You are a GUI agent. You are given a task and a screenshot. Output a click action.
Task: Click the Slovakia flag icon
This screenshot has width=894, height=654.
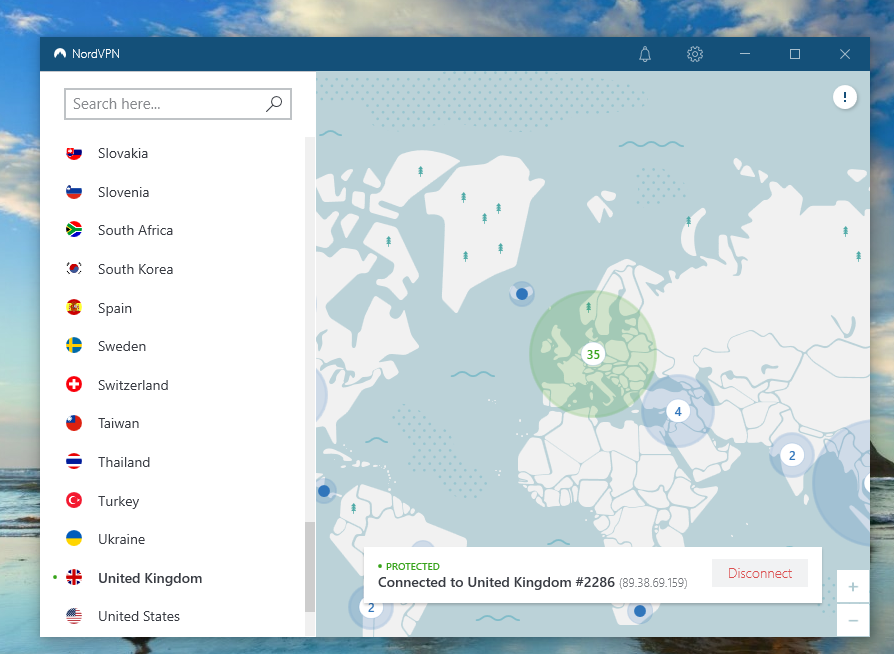[74, 153]
